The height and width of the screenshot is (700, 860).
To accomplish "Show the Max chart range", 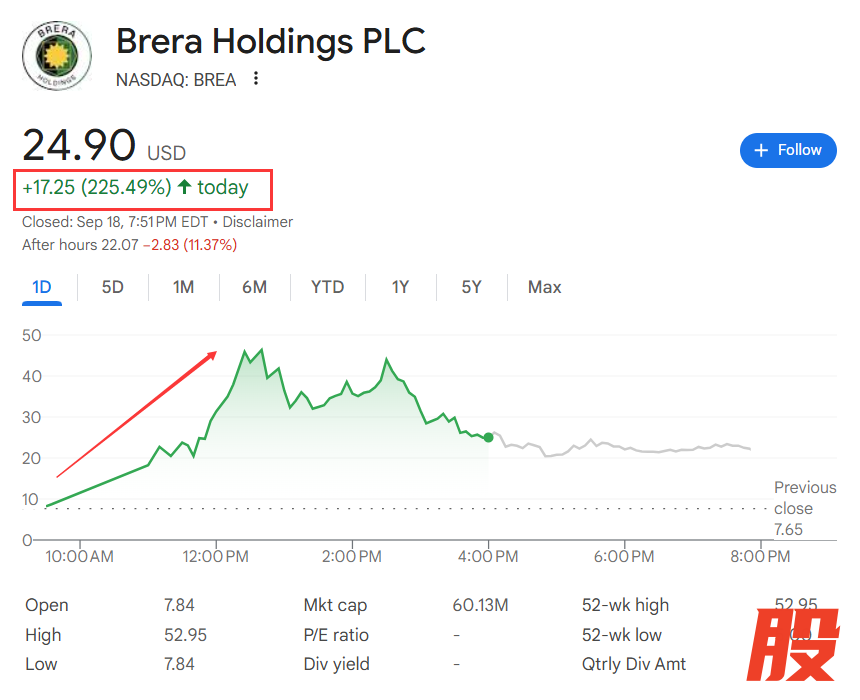I will [x=544, y=288].
